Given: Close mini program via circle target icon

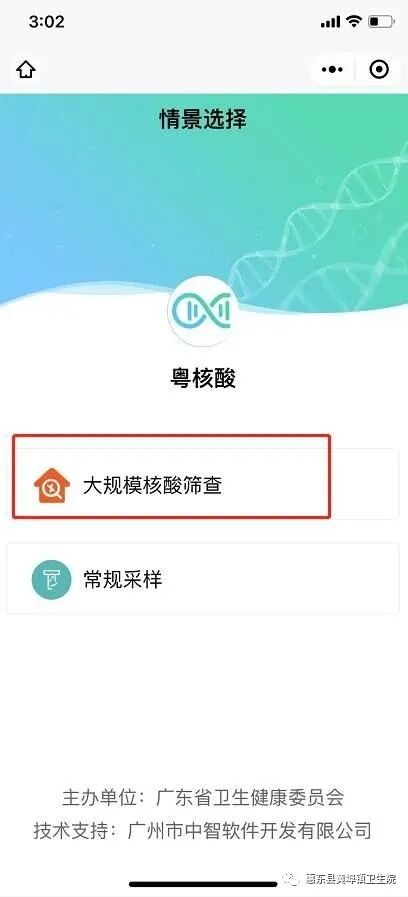Looking at the screenshot, I should click(379, 70).
